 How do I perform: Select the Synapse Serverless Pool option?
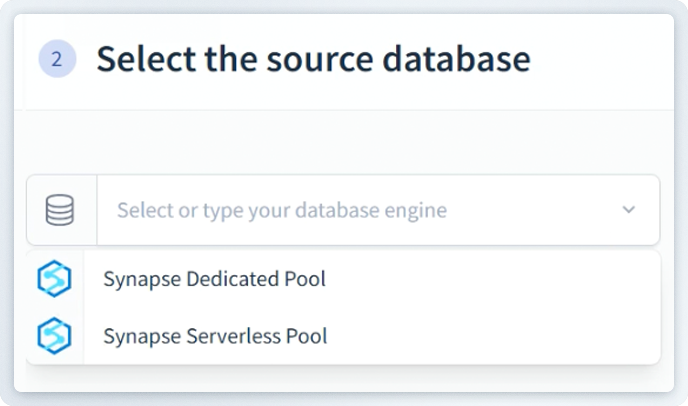(x=215, y=336)
